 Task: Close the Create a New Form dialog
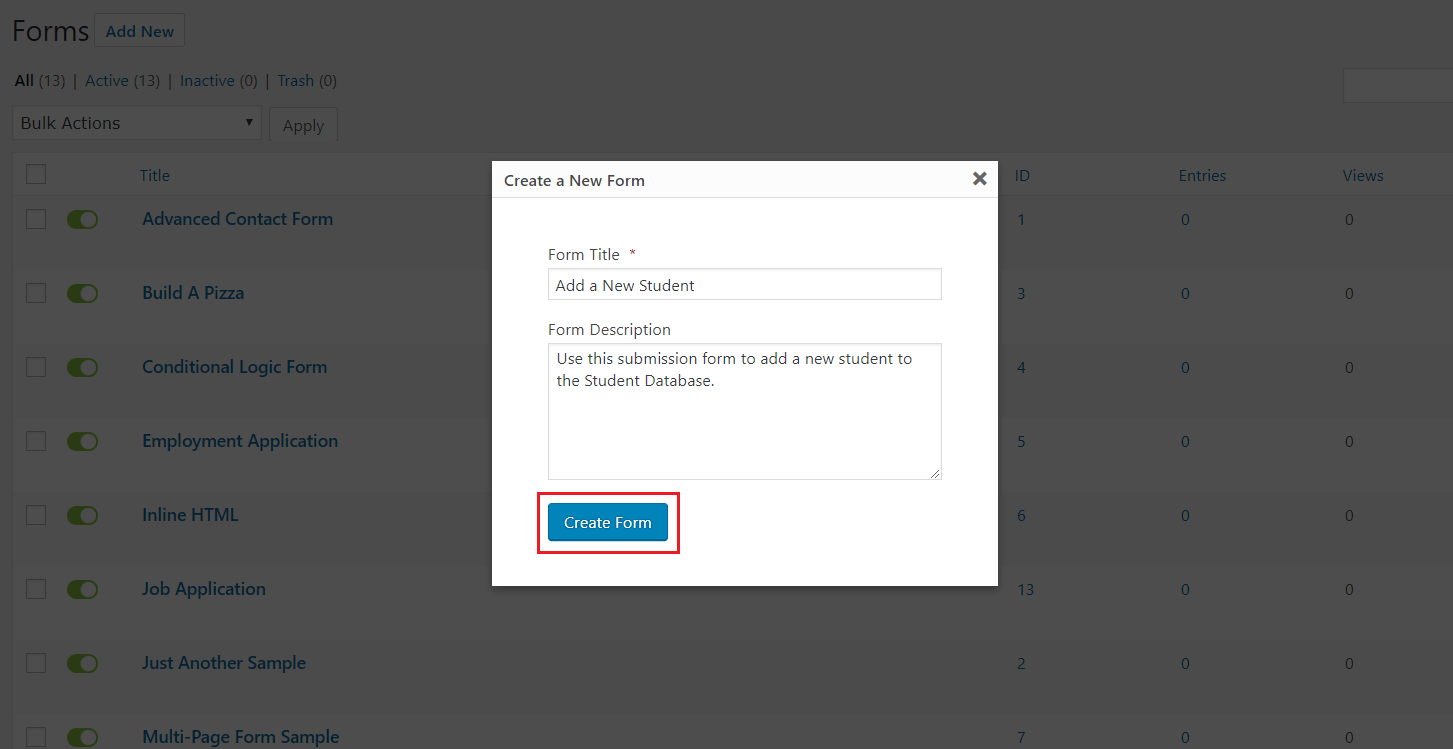(979, 179)
